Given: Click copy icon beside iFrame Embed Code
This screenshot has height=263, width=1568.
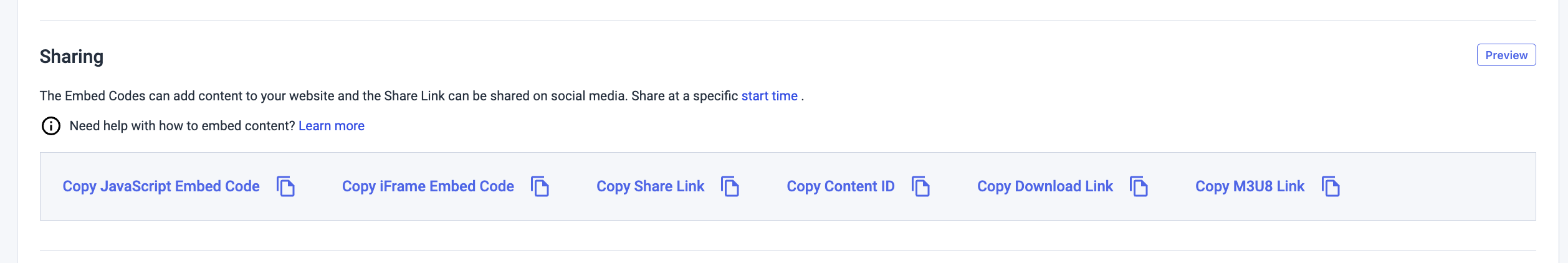Looking at the screenshot, I should 540,186.
